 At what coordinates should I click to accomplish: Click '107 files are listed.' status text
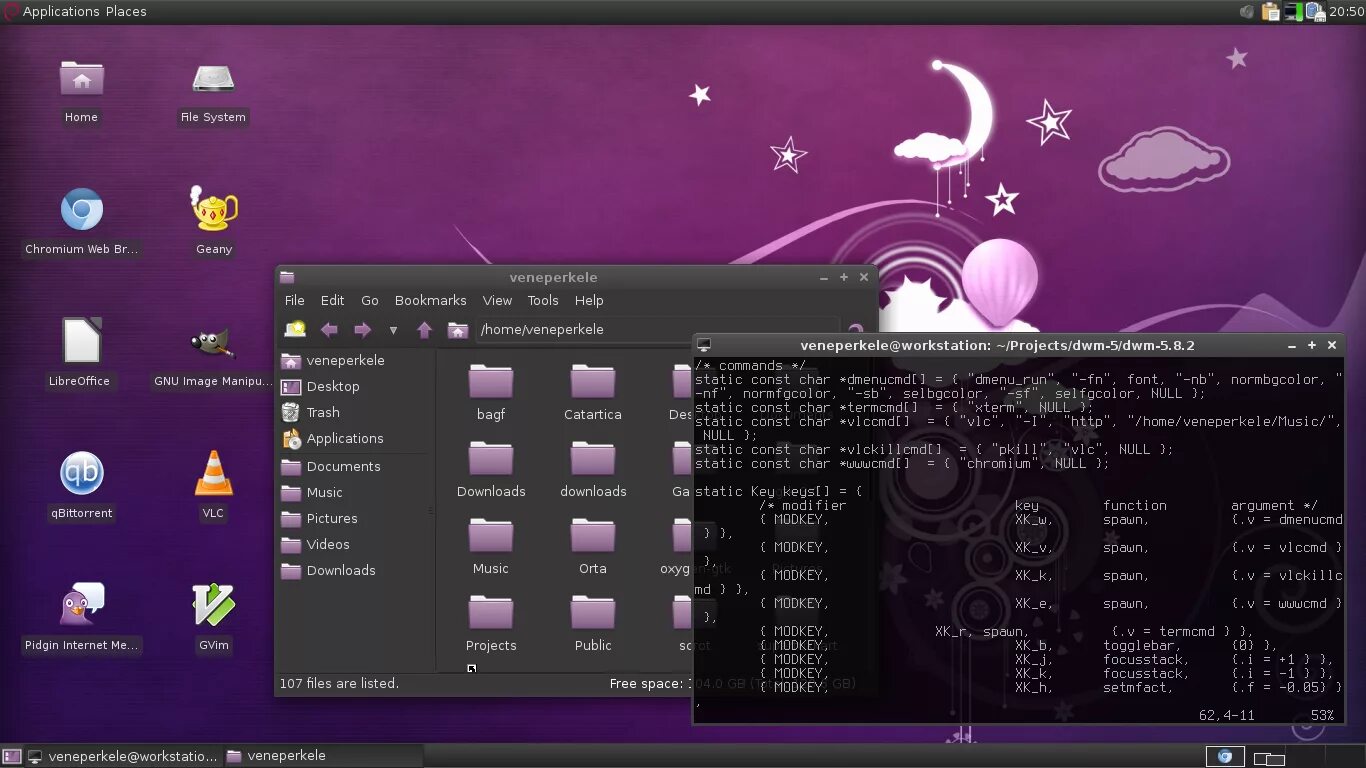tap(339, 683)
